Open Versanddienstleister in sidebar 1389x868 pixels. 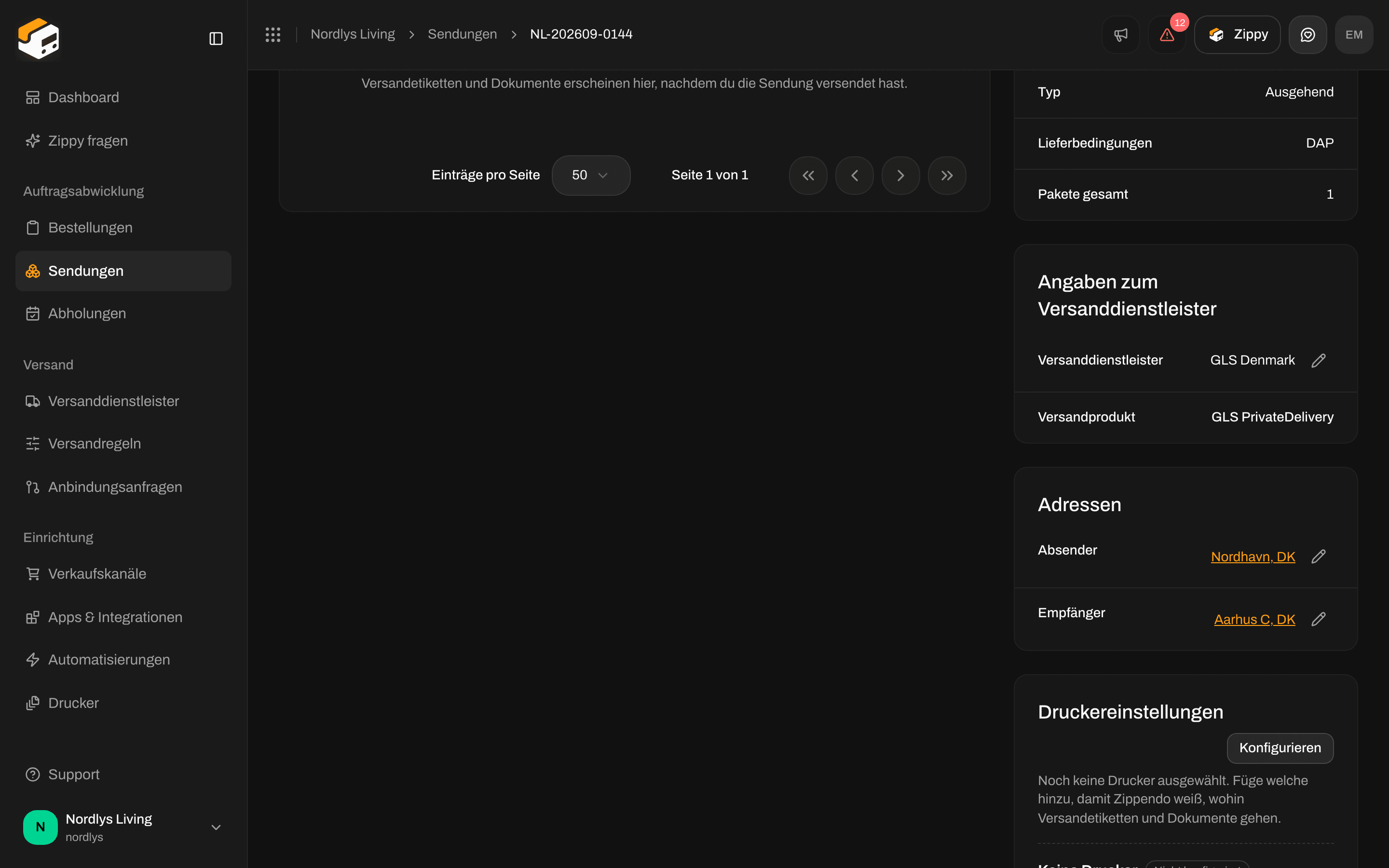123,401
